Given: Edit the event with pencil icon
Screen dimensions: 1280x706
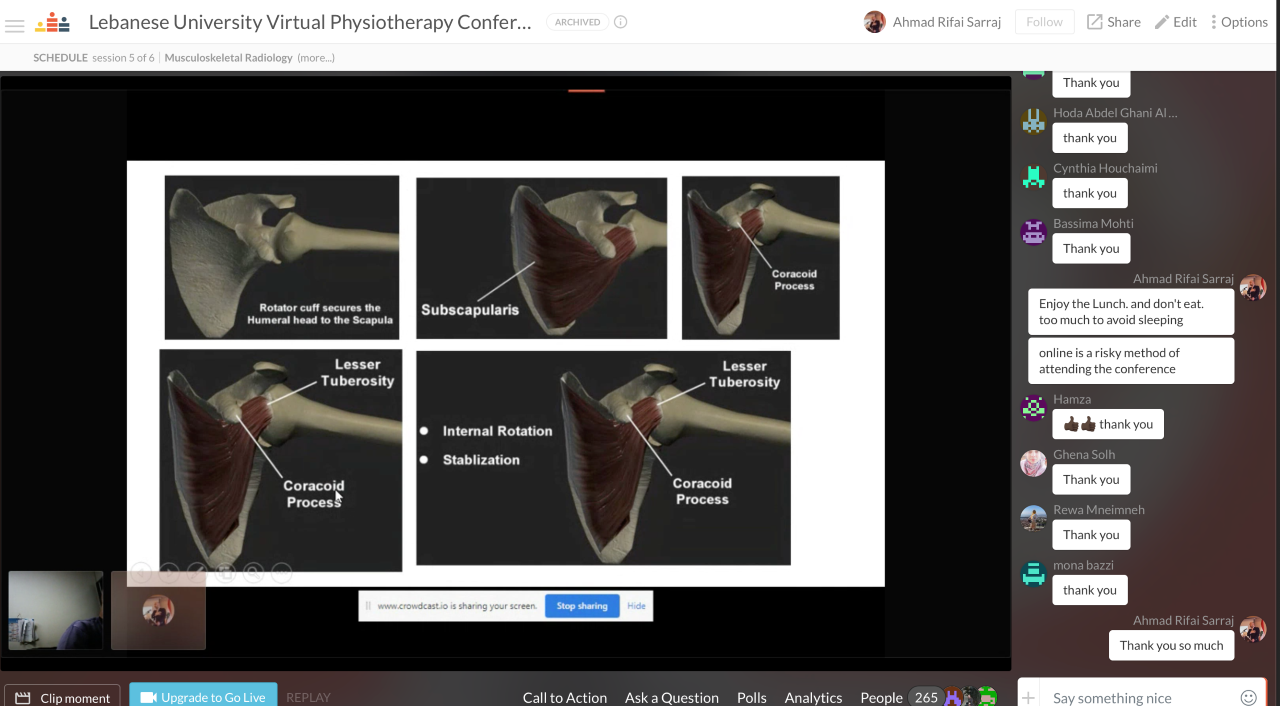Looking at the screenshot, I should tap(1175, 22).
